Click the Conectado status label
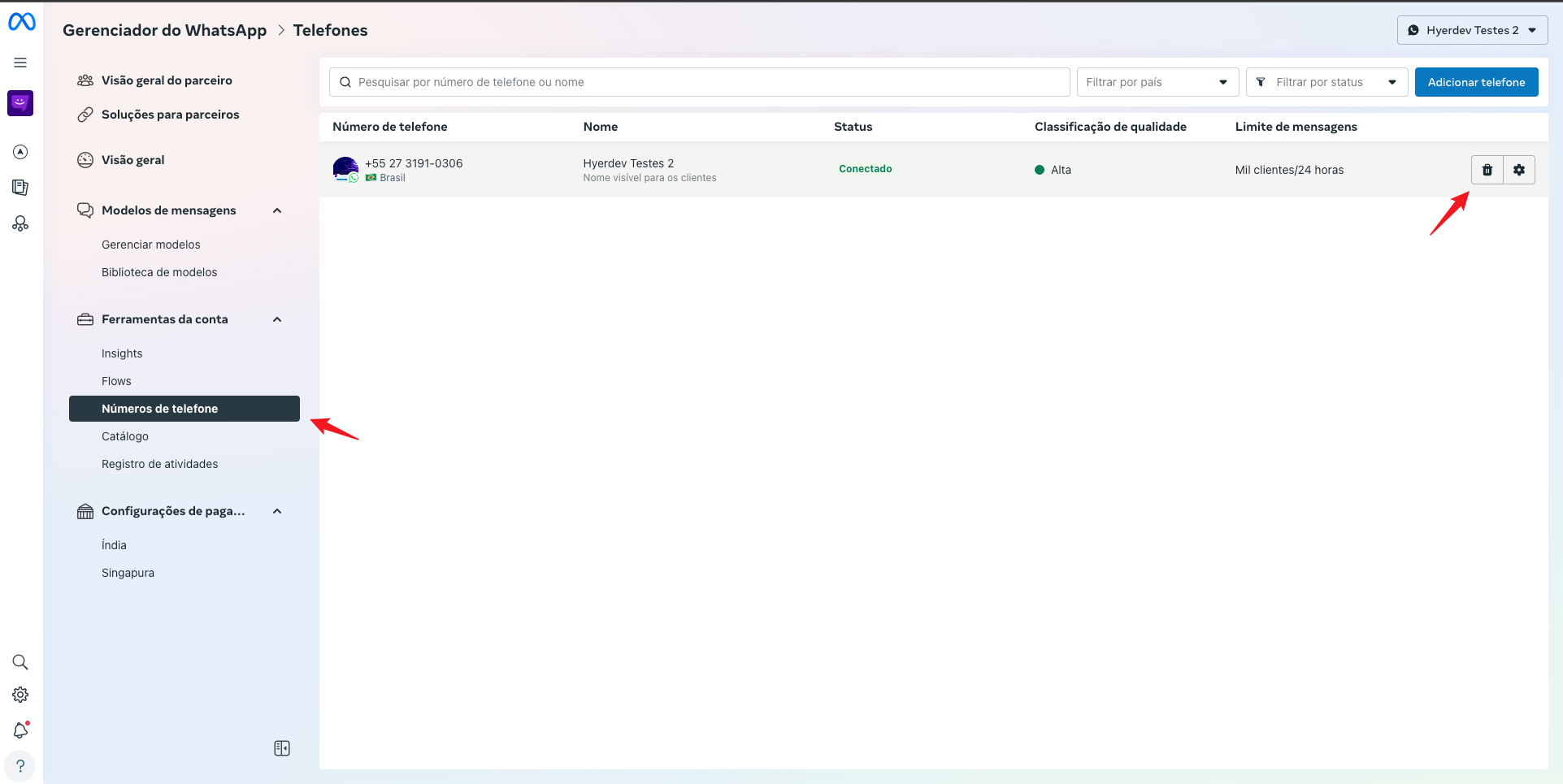The width and height of the screenshot is (1563, 784). (866, 169)
